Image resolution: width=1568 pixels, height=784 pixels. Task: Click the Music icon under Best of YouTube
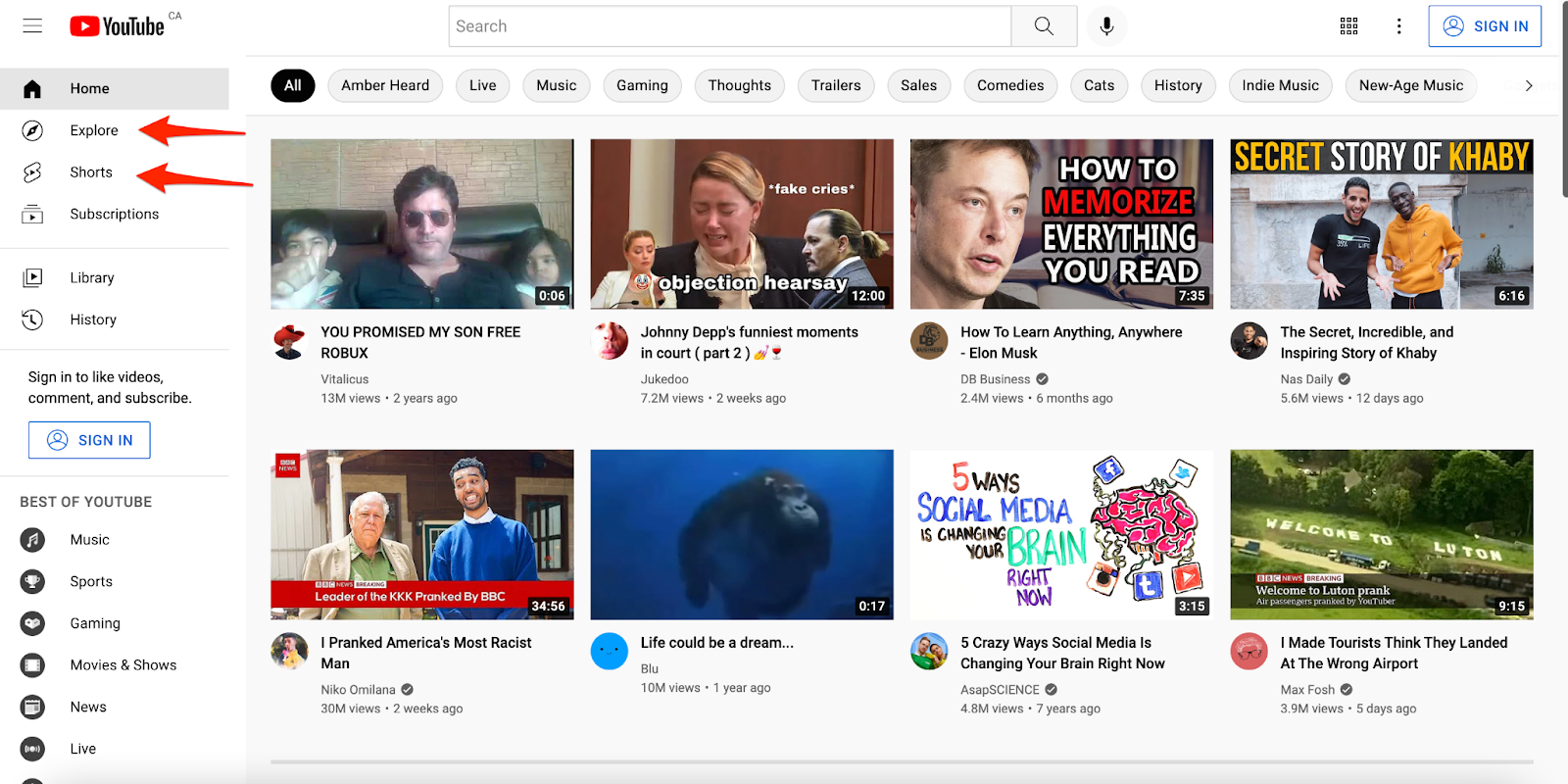pyautogui.click(x=32, y=540)
